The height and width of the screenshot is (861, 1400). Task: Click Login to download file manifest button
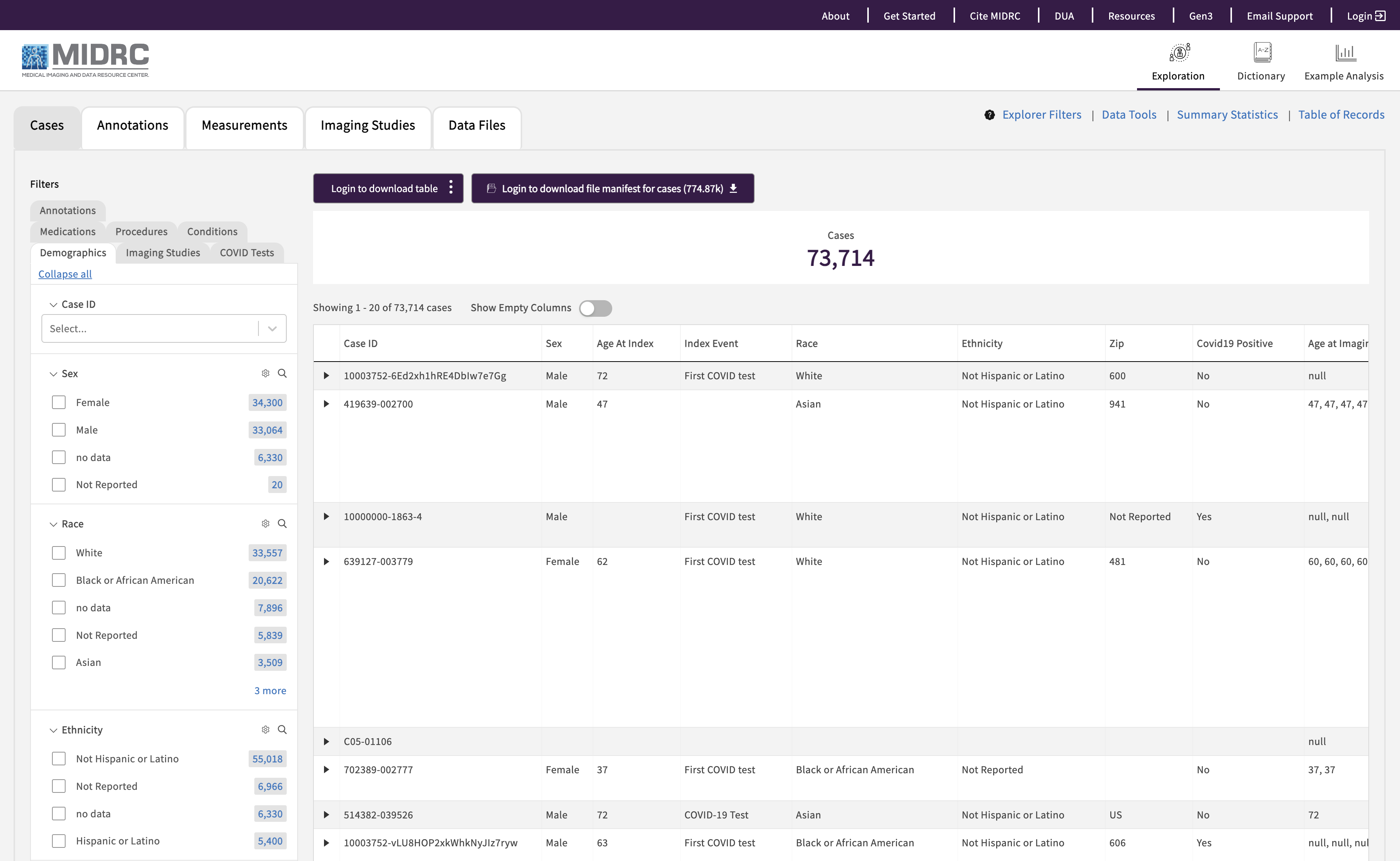coord(612,188)
